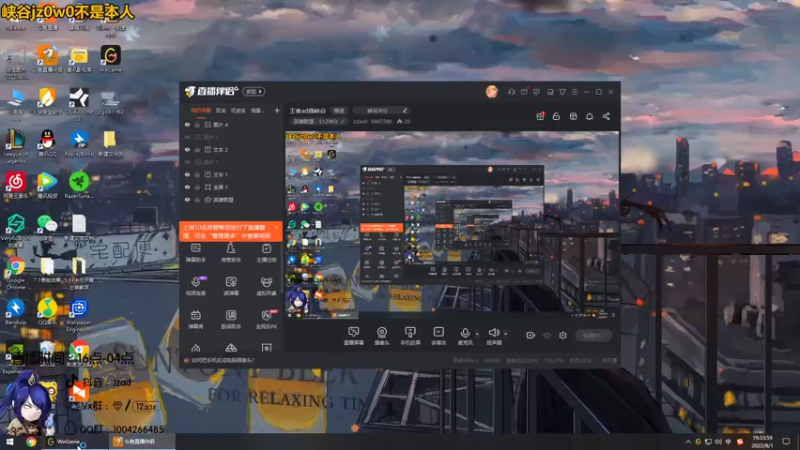
Task: Open the 类型 pill next to the logo
Action: click(254, 92)
